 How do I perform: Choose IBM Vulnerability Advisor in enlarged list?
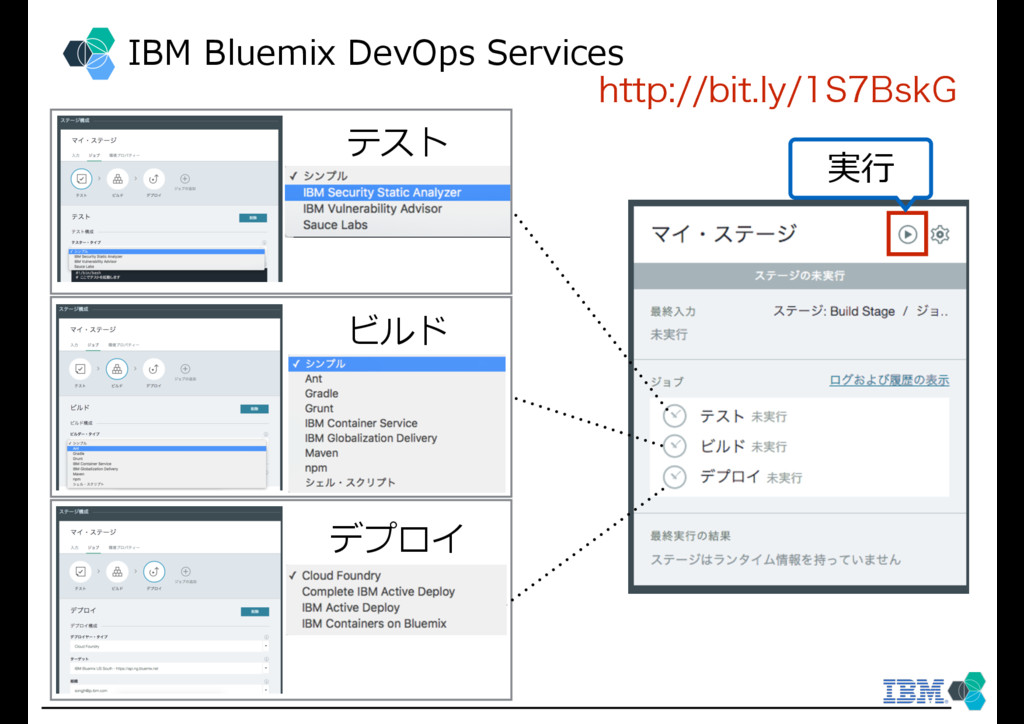tap(397, 208)
